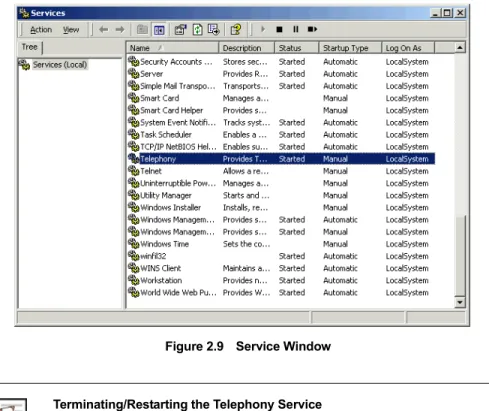489x411 pixels.
Task: Click the Simple Mail Transport service icon
Action: tap(134, 86)
